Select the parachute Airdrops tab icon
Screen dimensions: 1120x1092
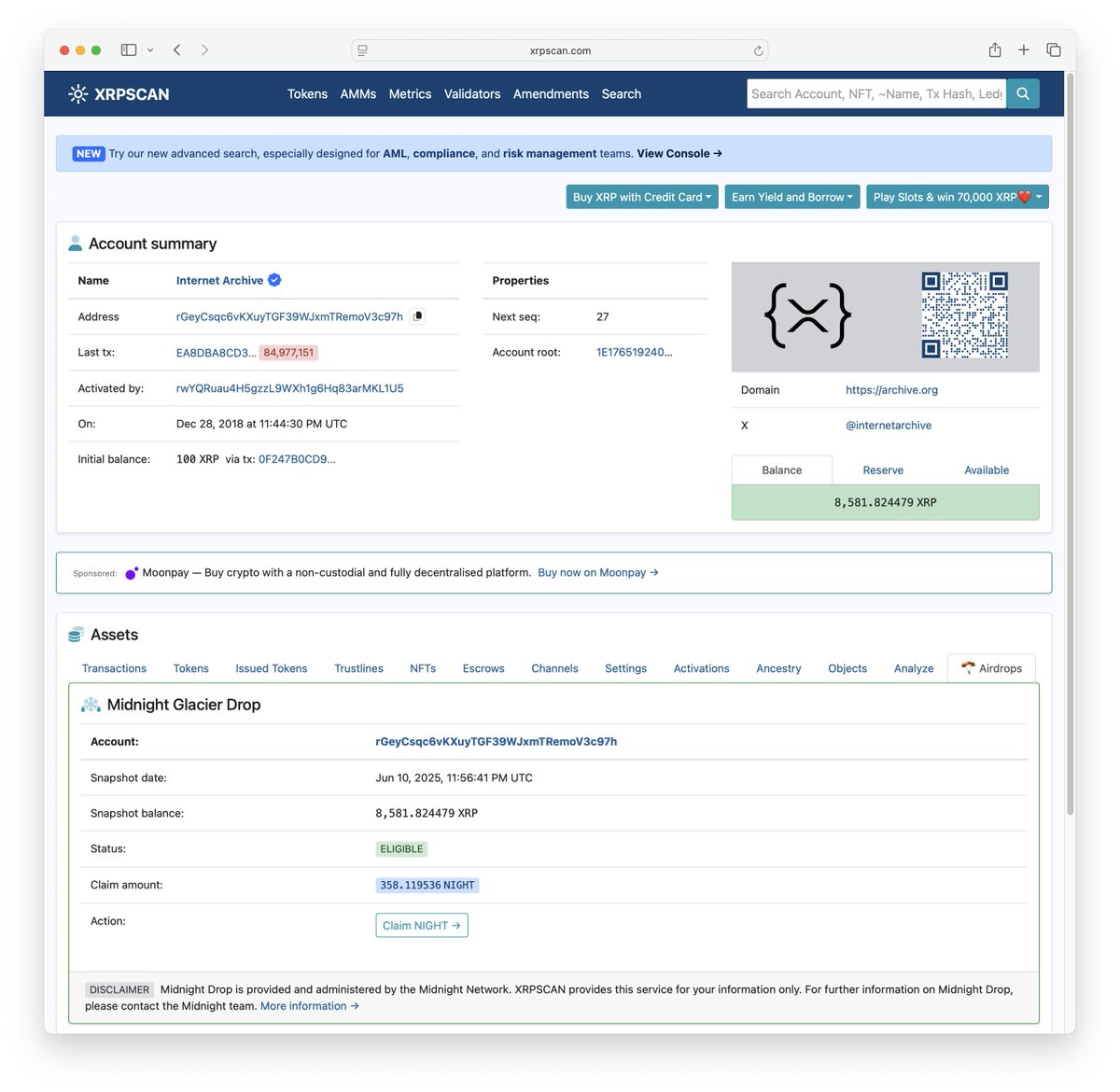968,667
